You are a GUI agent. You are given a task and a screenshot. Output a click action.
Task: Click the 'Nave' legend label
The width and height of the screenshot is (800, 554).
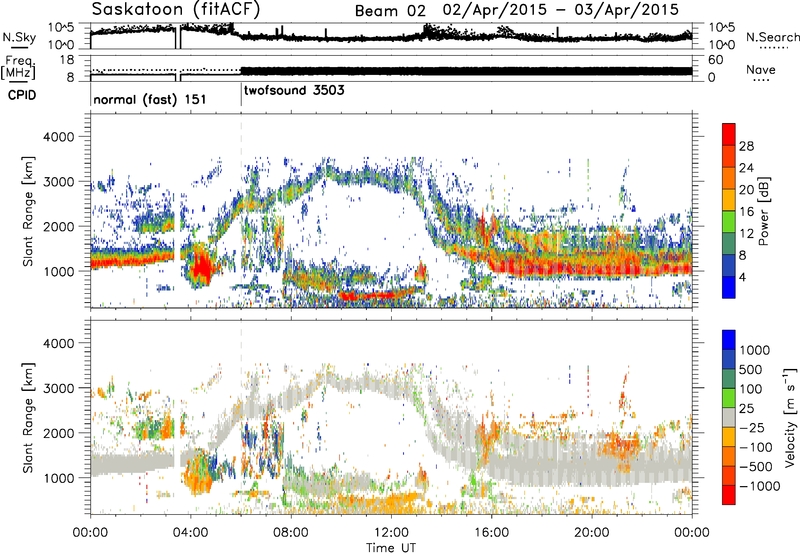click(x=760, y=70)
